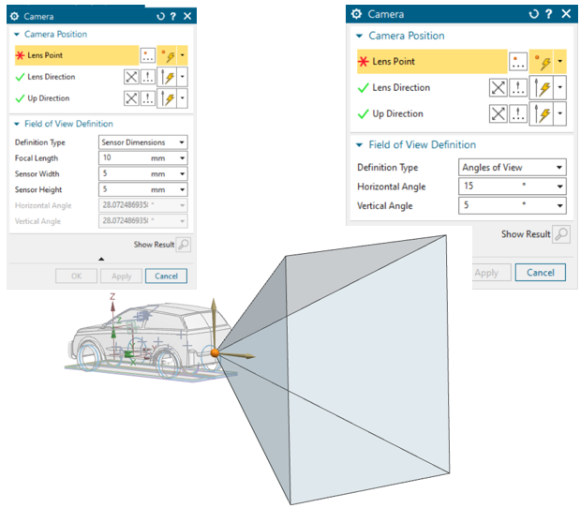Image resolution: width=580 pixels, height=508 pixels.
Task: Click Cancel in right Camera dialog
Action: point(540,273)
